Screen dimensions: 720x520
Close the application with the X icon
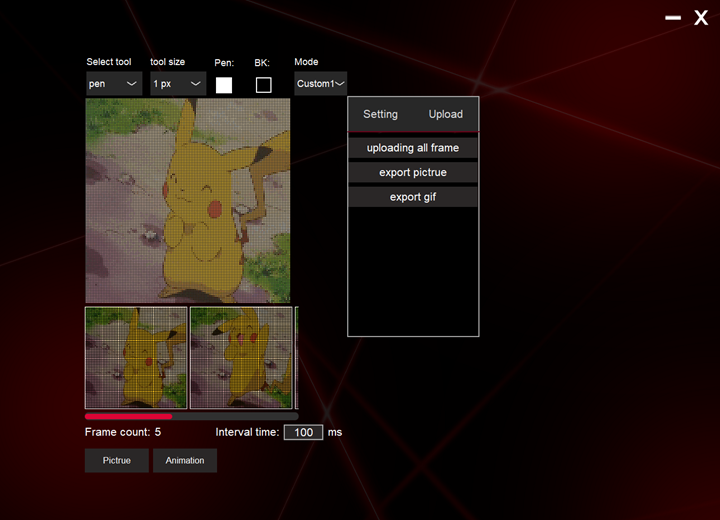tap(701, 18)
